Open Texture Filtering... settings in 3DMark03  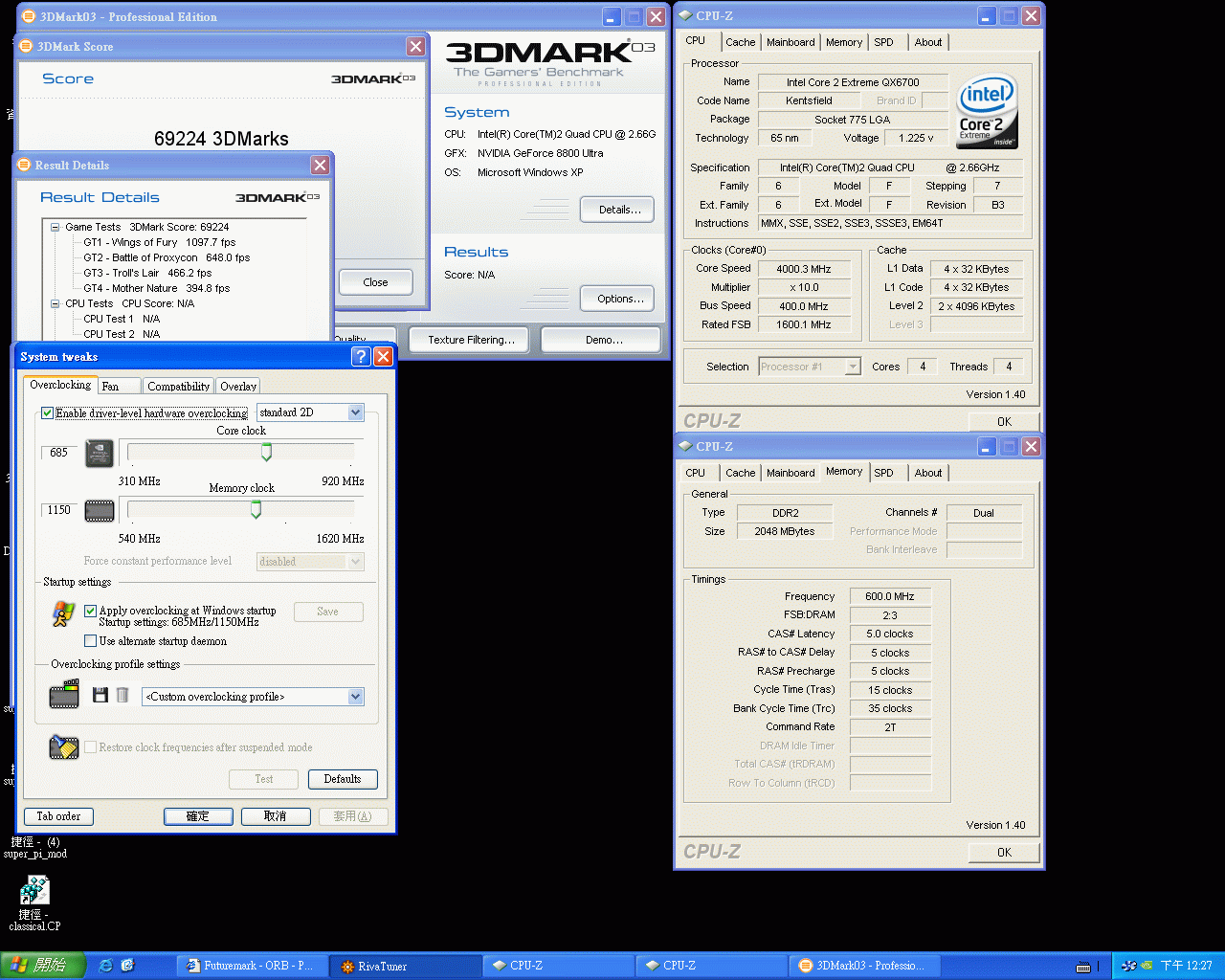pyautogui.click(x=471, y=340)
